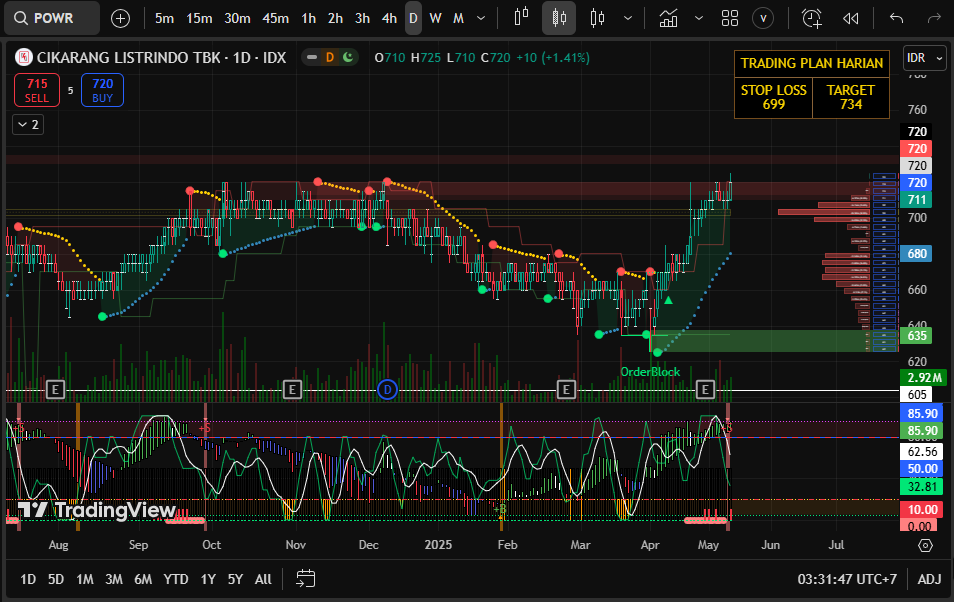This screenshot has width=954, height=602.
Task: Expand the collapsed indicators legend showing 2
Action: [x=27, y=124]
